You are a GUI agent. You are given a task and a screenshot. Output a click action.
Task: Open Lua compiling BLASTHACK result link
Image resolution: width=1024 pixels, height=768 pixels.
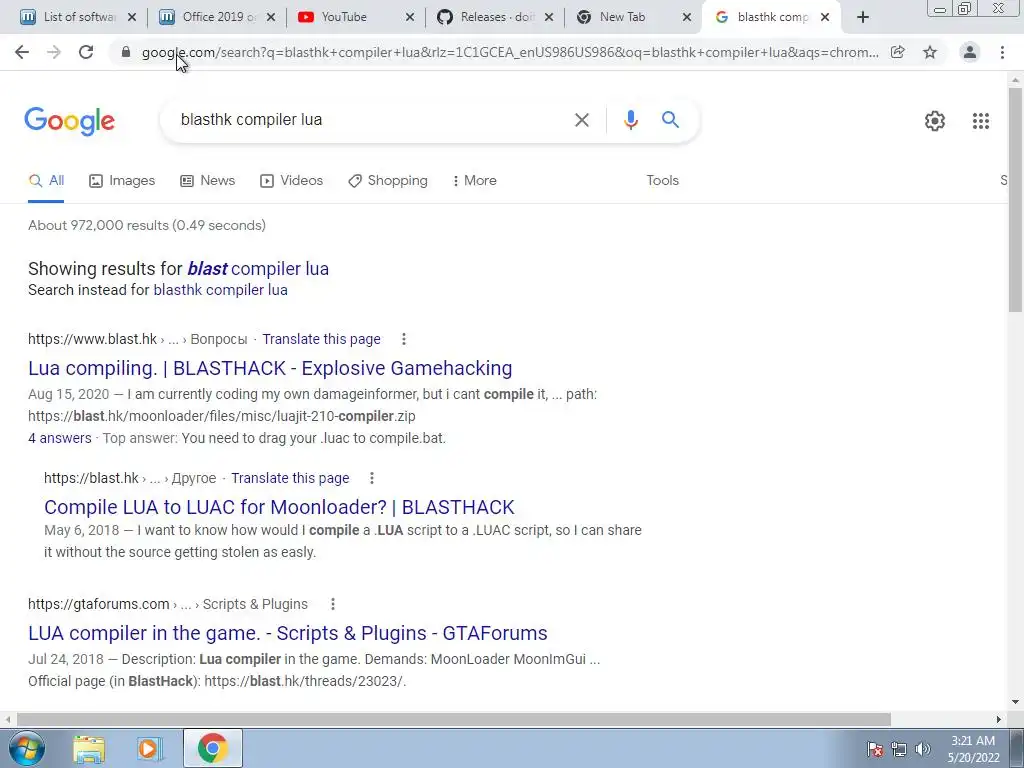(270, 368)
